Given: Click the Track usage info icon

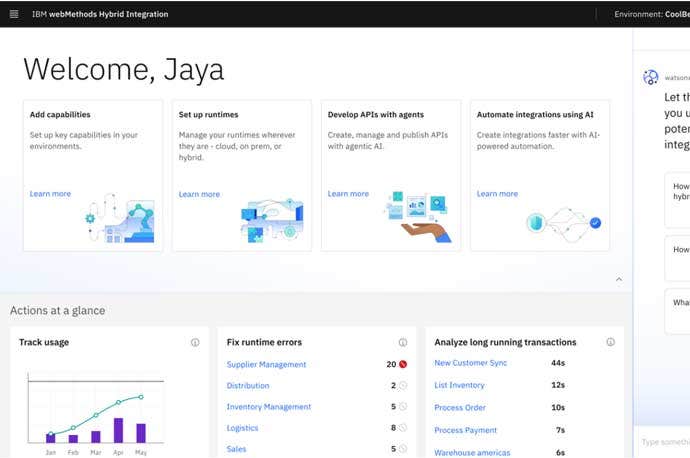Looking at the screenshot, I should (x=195, y=342).
